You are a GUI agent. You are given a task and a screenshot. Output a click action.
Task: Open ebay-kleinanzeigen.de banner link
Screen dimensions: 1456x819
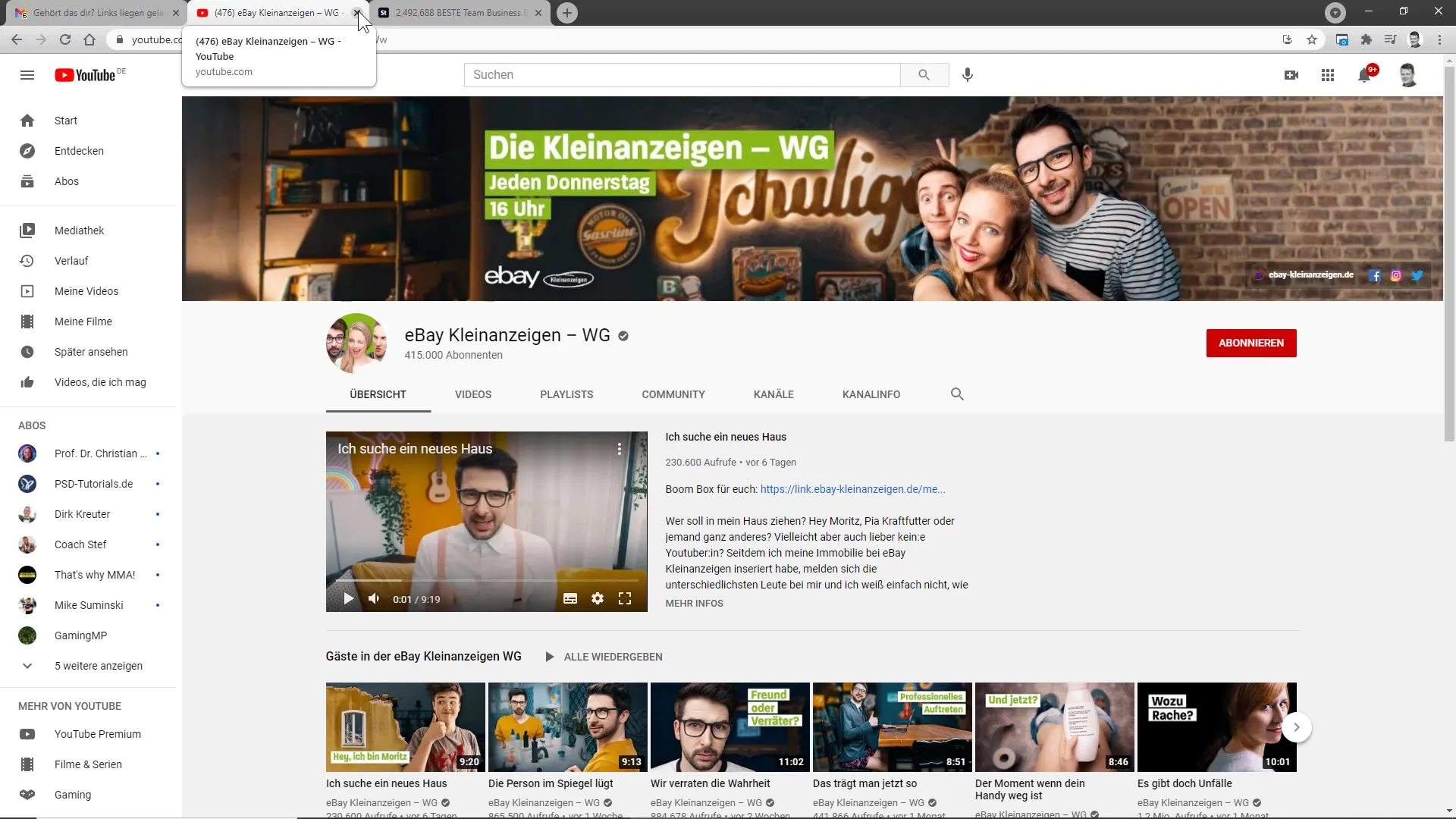[1310, 275]
